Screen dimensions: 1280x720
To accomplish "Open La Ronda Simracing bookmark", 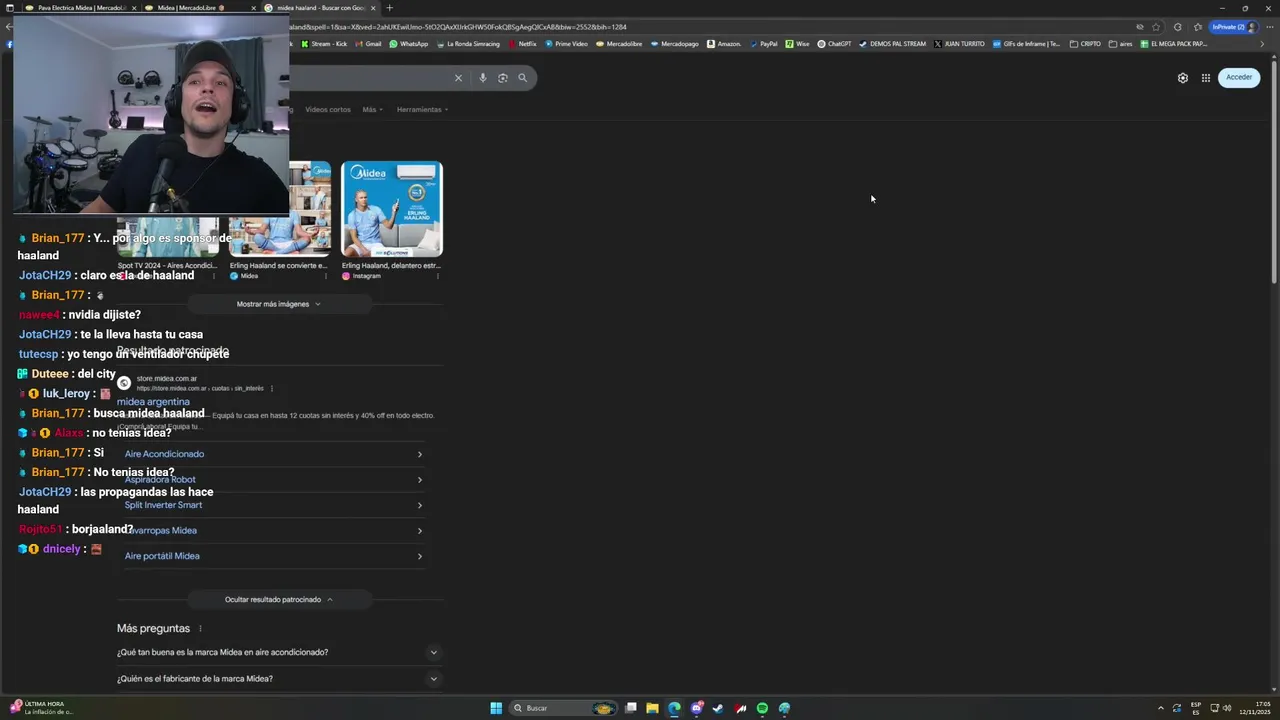I will pos(468,44).
